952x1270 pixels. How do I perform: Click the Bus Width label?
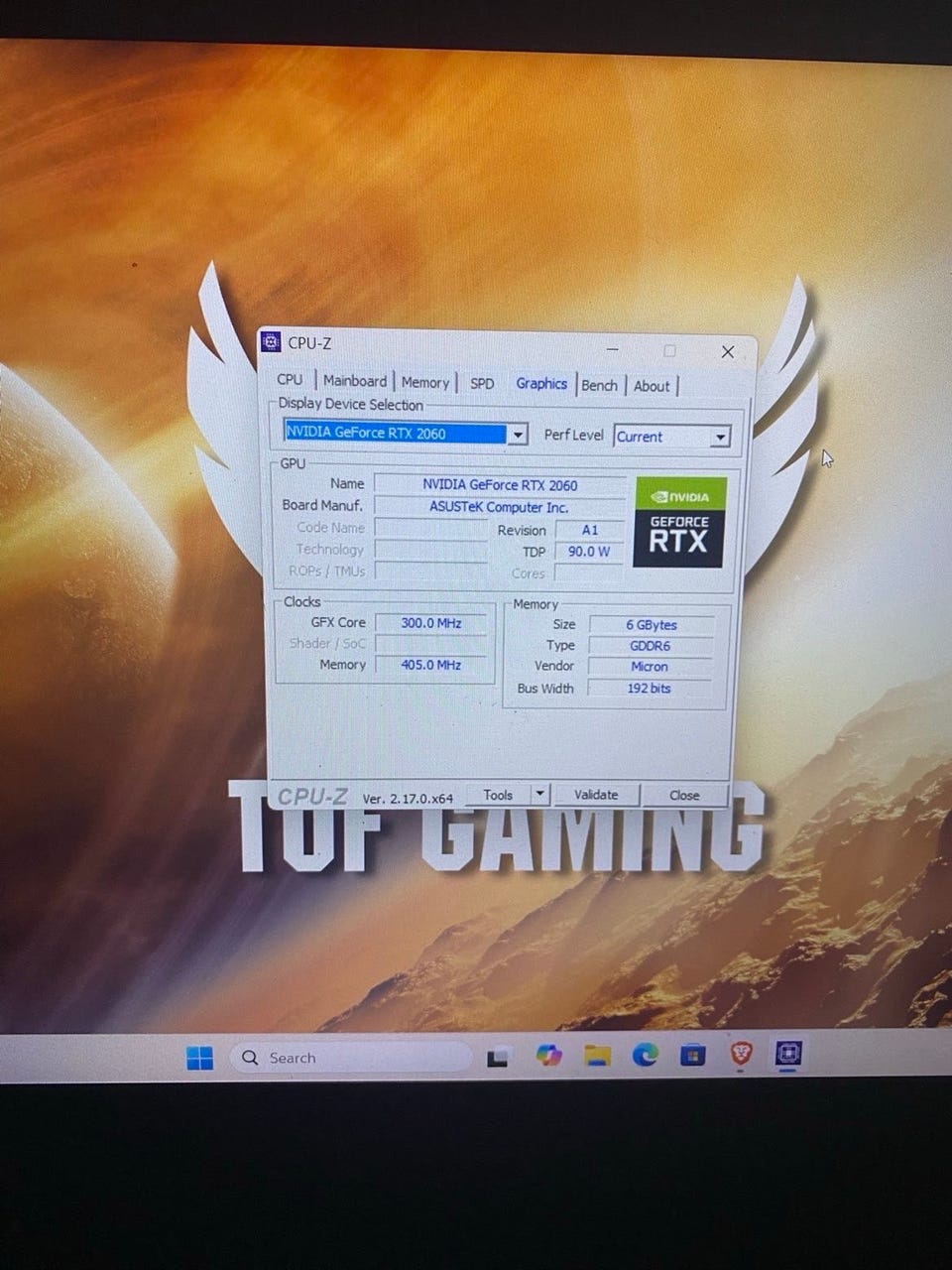pos(545,689)
